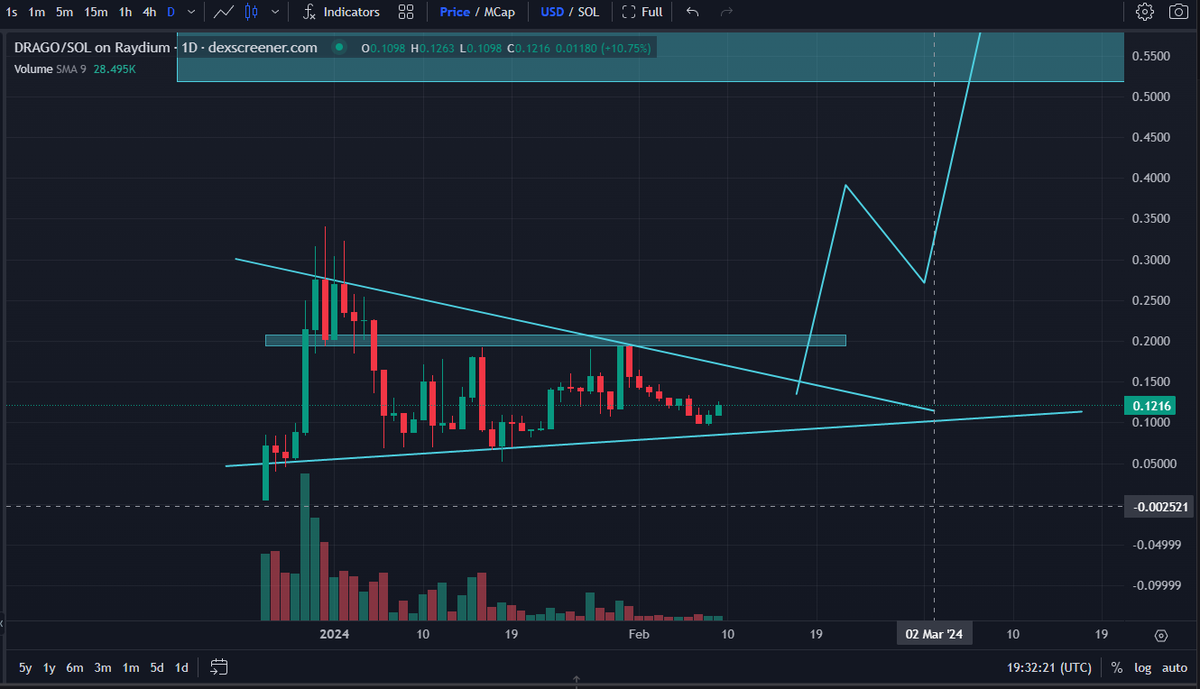Image resolution: width=1200 pixels, height=689 pixels.
Task: Switch chart to MCap mode
Action: pos(501,12)
